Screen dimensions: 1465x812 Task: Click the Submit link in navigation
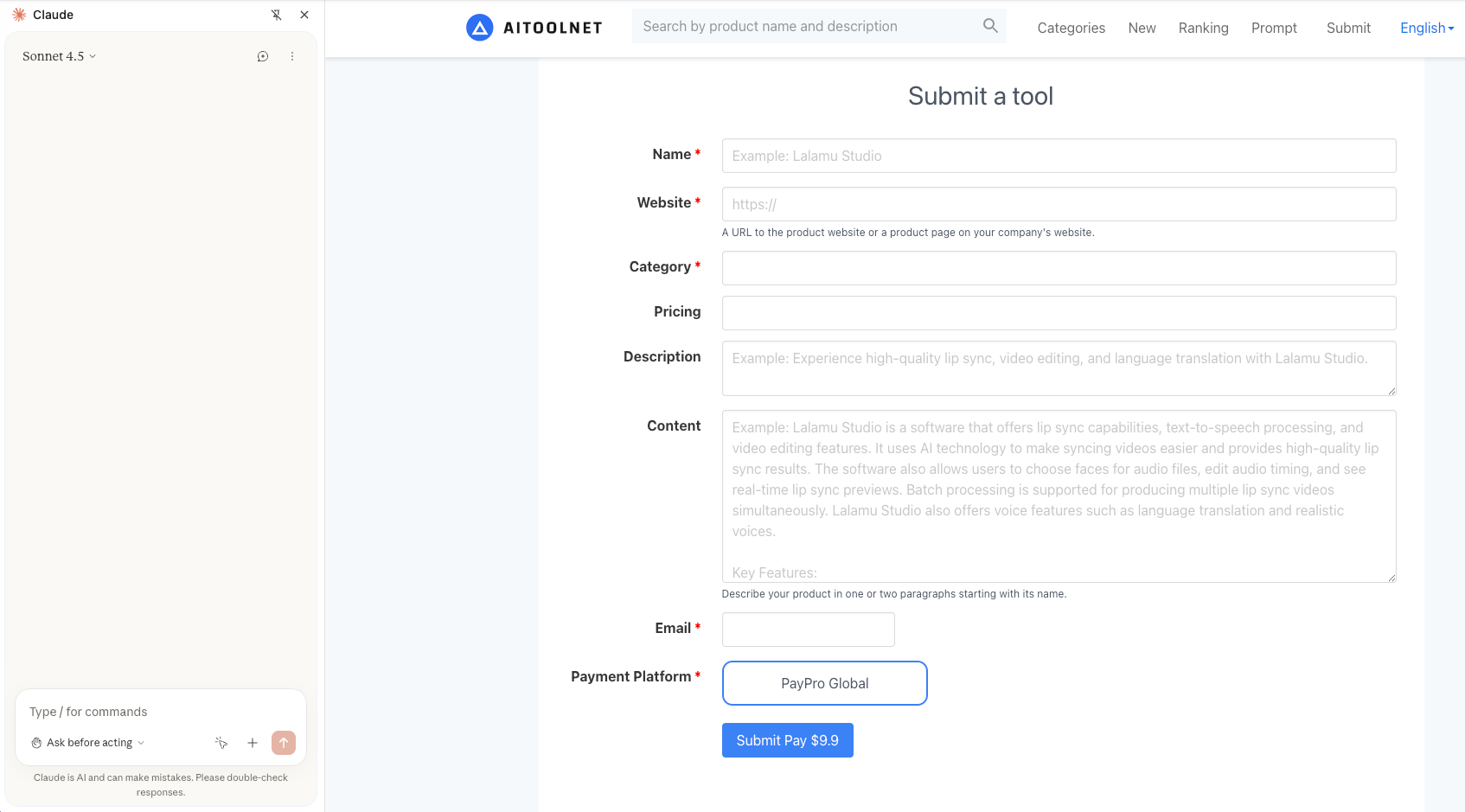coord(1348,28)
